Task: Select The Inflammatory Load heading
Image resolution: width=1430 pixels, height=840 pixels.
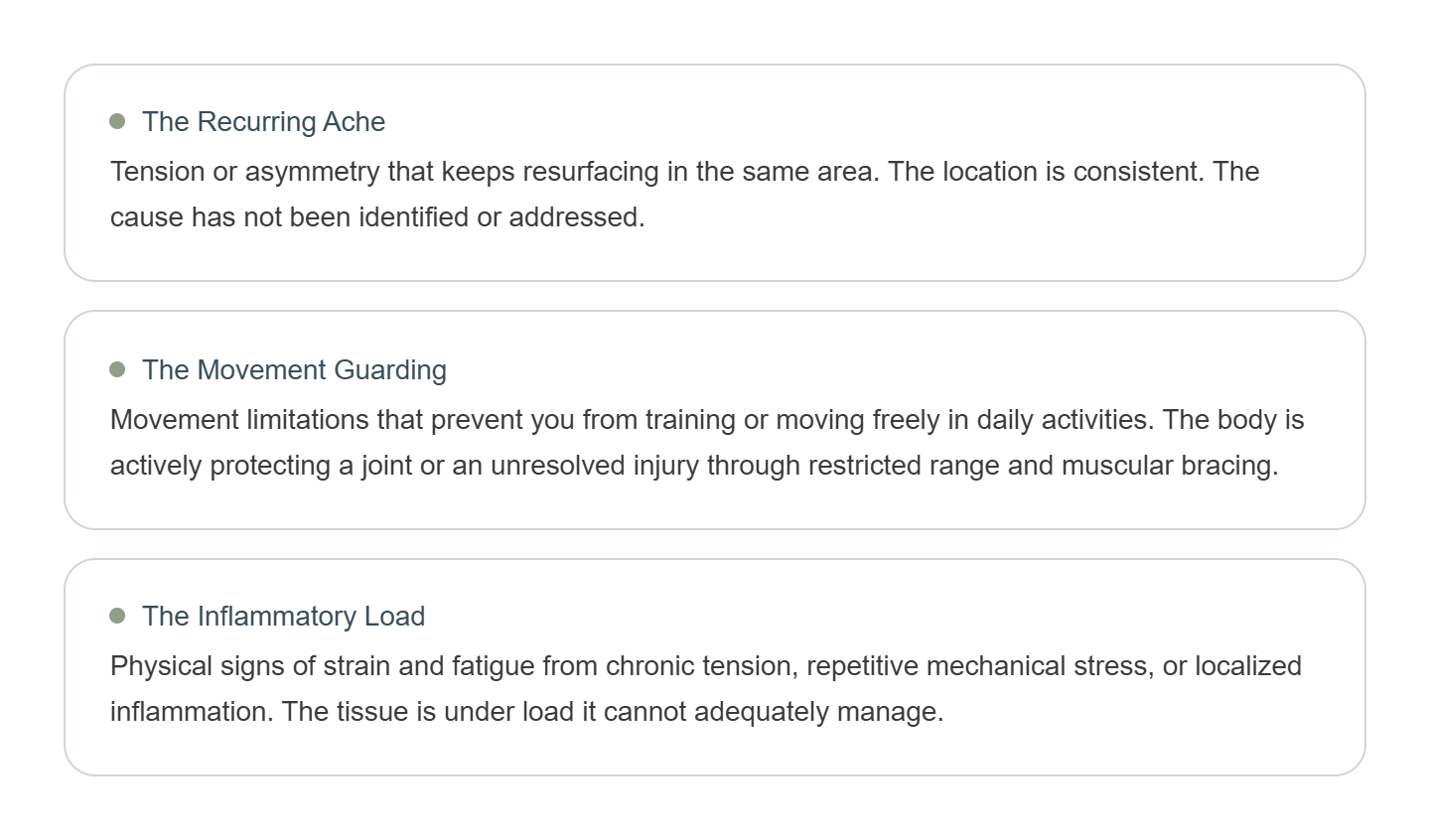Action: 283,616
